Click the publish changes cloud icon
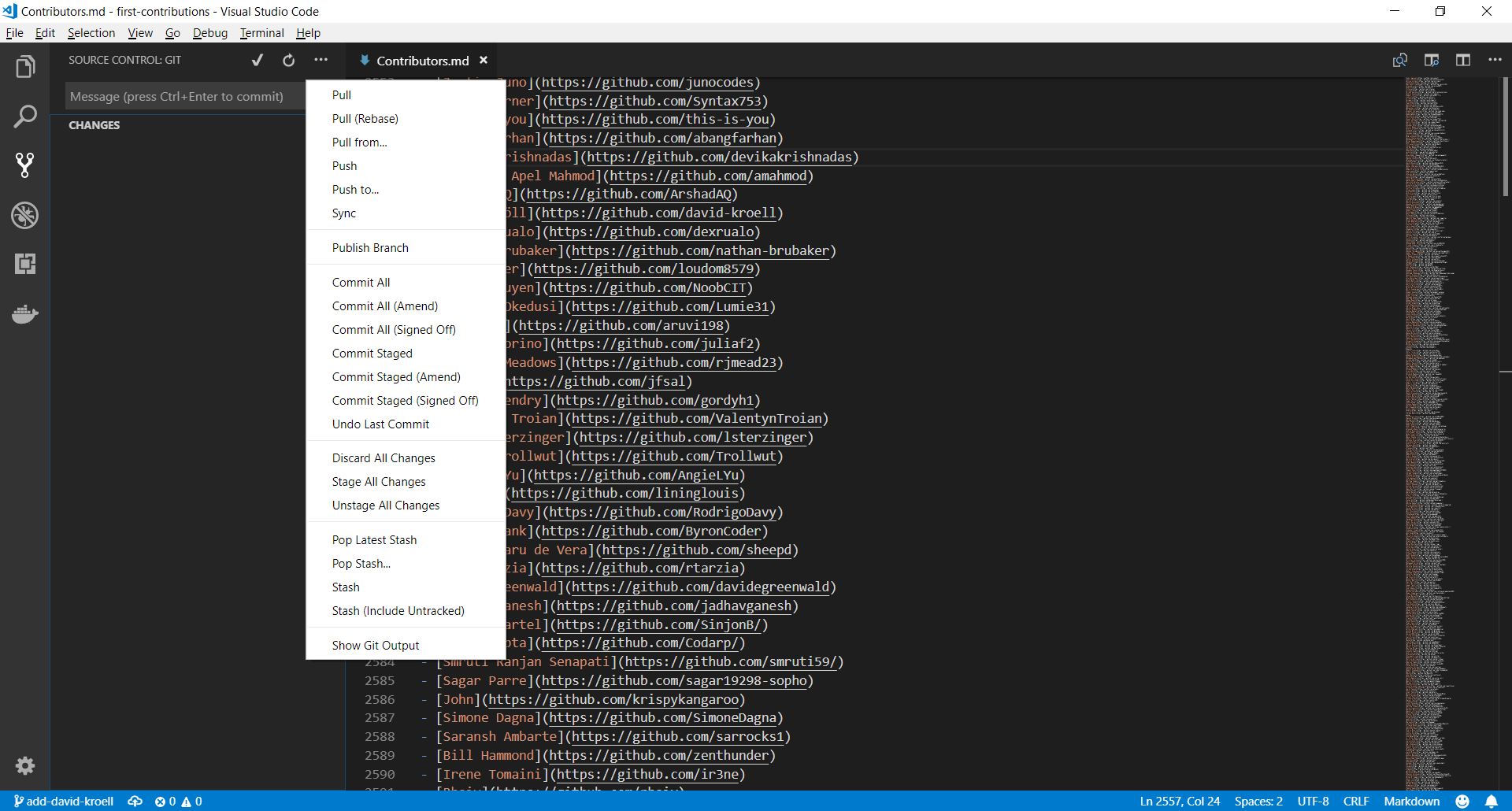The width and height of the screenshot is (1512, 811). click(135, 801)
